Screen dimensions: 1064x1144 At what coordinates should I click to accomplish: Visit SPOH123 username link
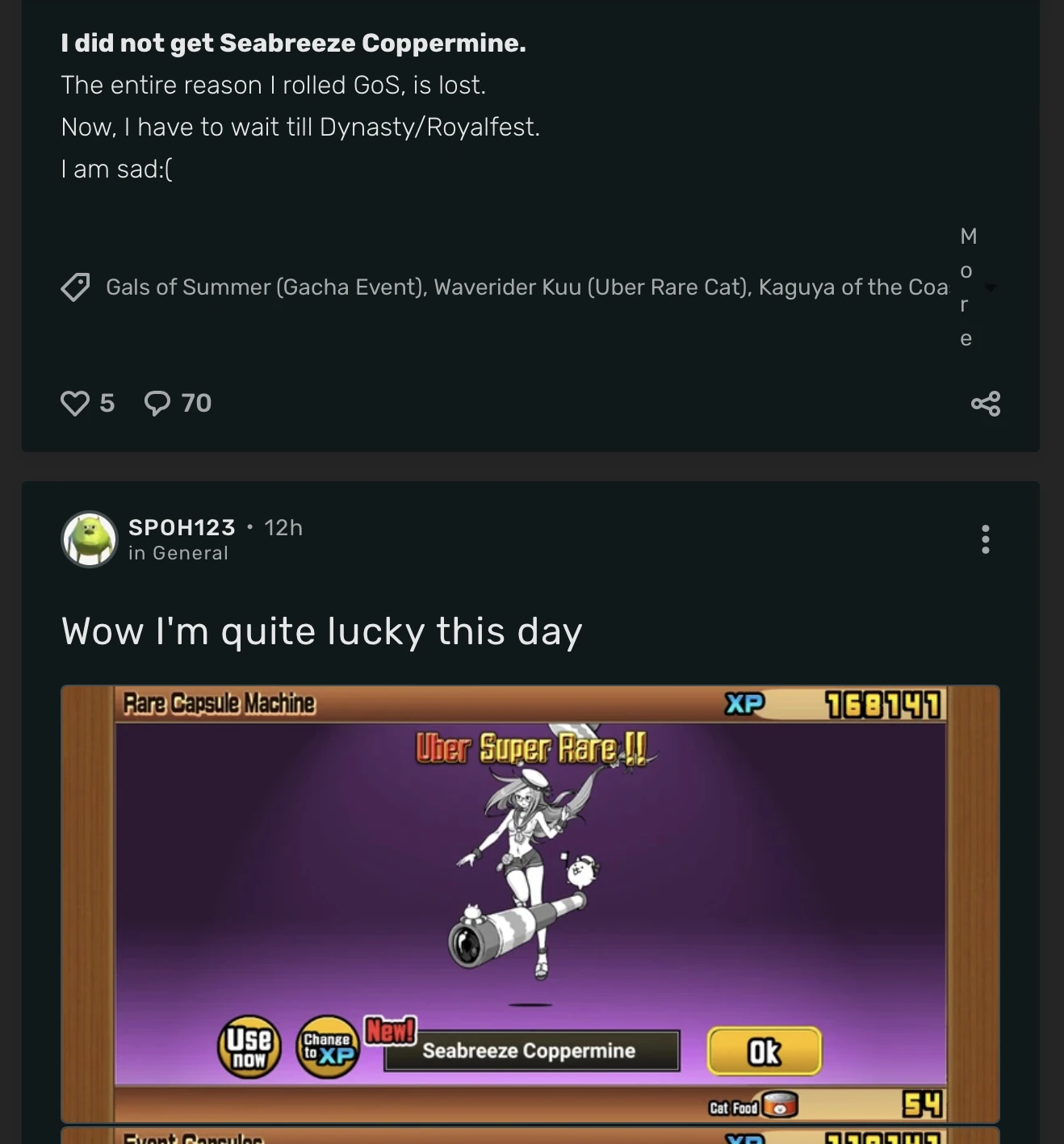(182, 527)
